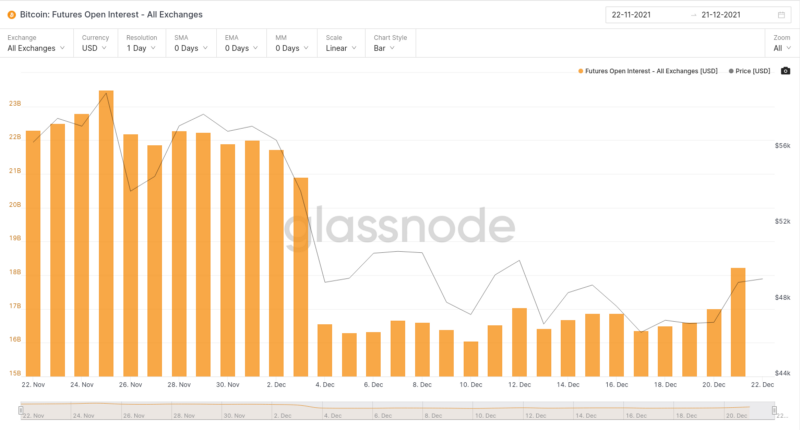Click the right handle of range navigator
Screen dimensions: 800x430
coord(773,410)
